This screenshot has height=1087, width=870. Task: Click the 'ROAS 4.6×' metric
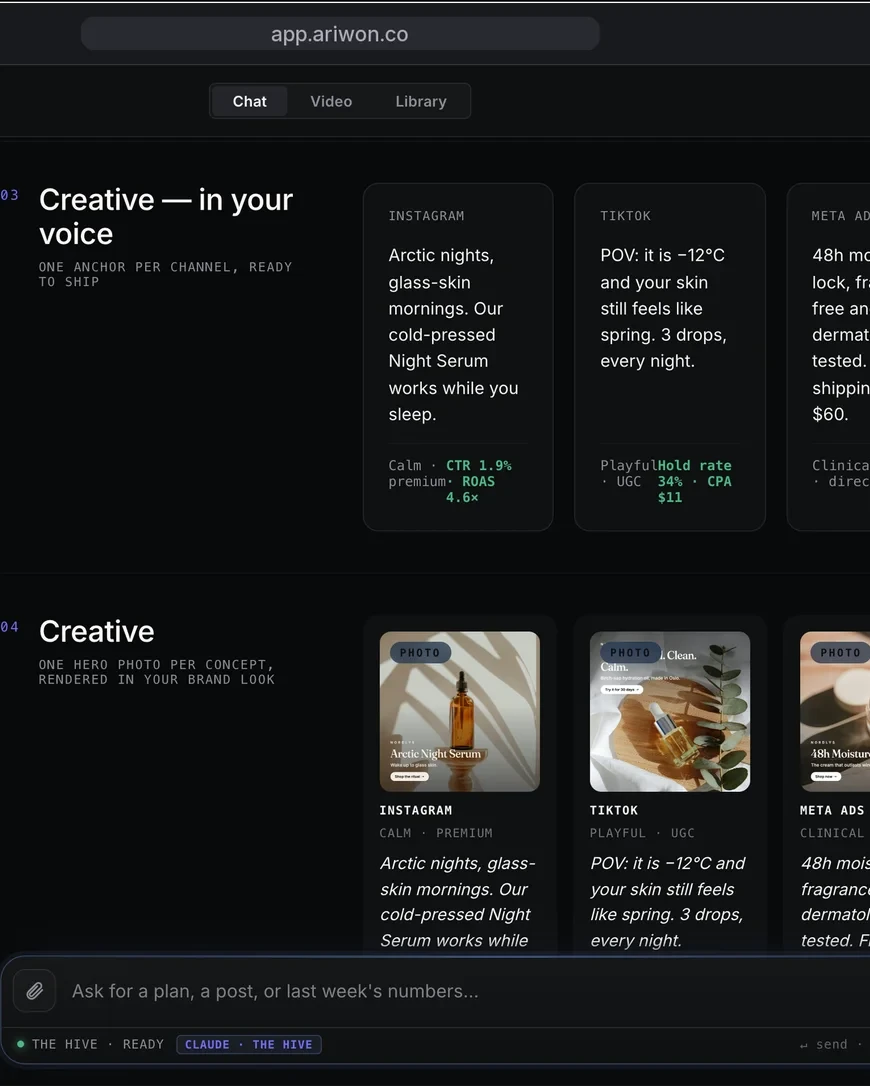point(471,489)
